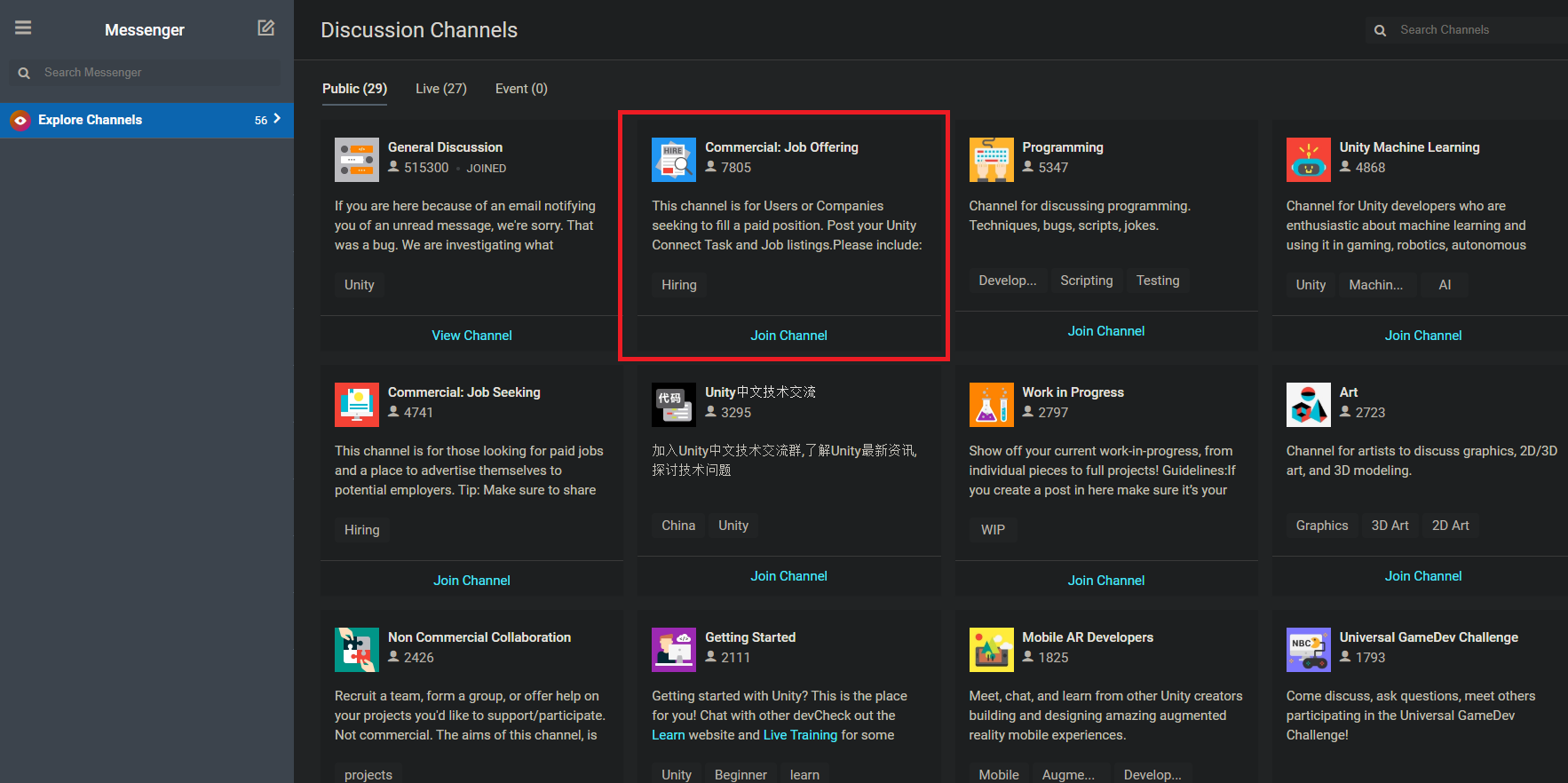Join Channel for Art
Viewport: 1568px width, 783px height.
pyautogui.click(x=1423, y=576)
